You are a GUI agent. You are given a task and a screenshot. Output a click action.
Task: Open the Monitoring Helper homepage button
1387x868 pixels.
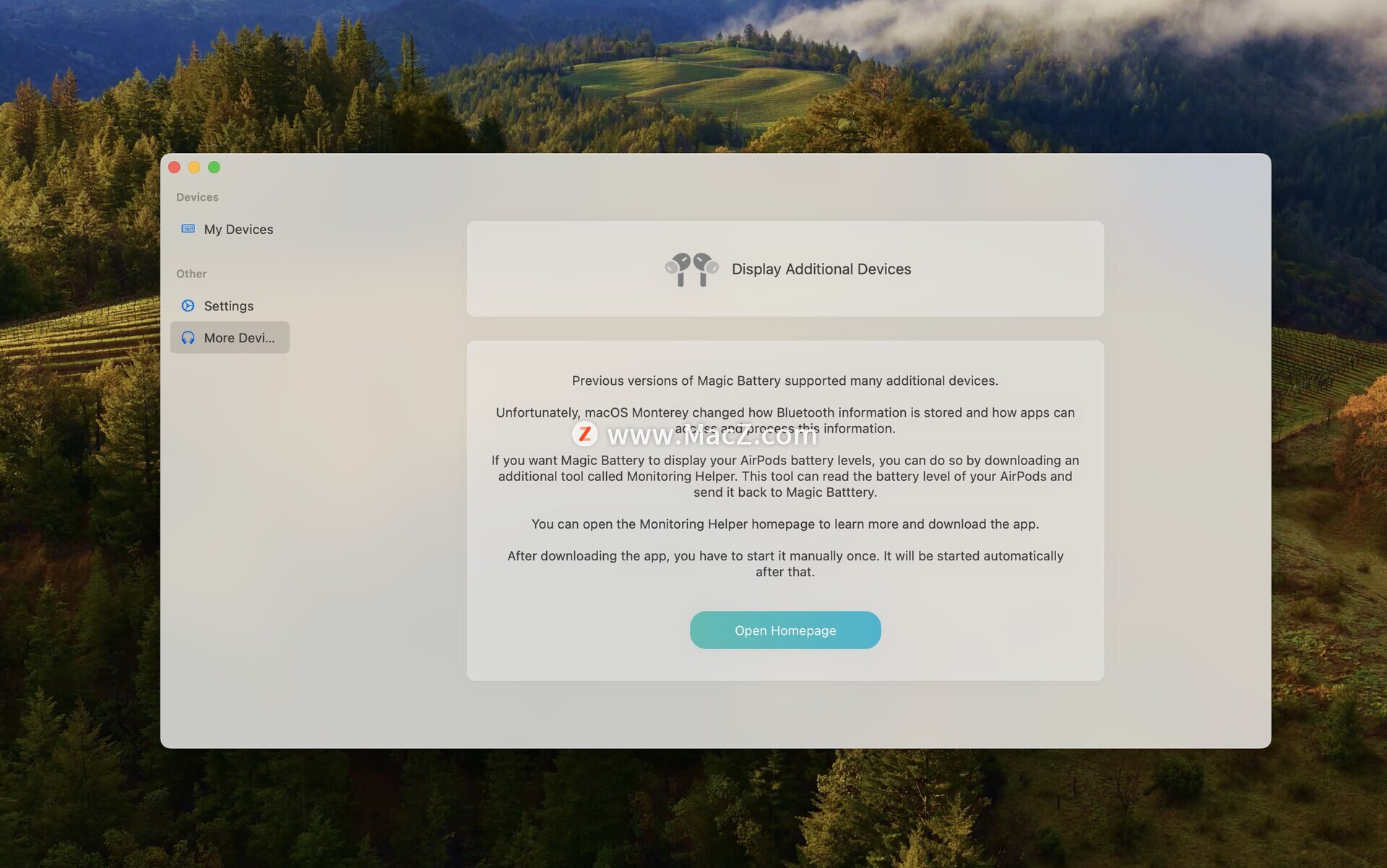[x=785, y=630]
